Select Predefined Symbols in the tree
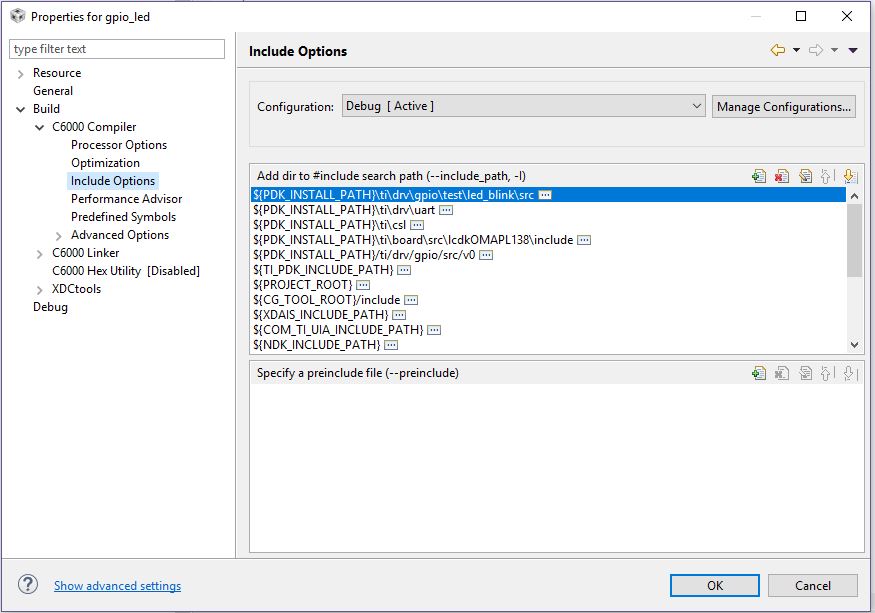 (123, 217)
